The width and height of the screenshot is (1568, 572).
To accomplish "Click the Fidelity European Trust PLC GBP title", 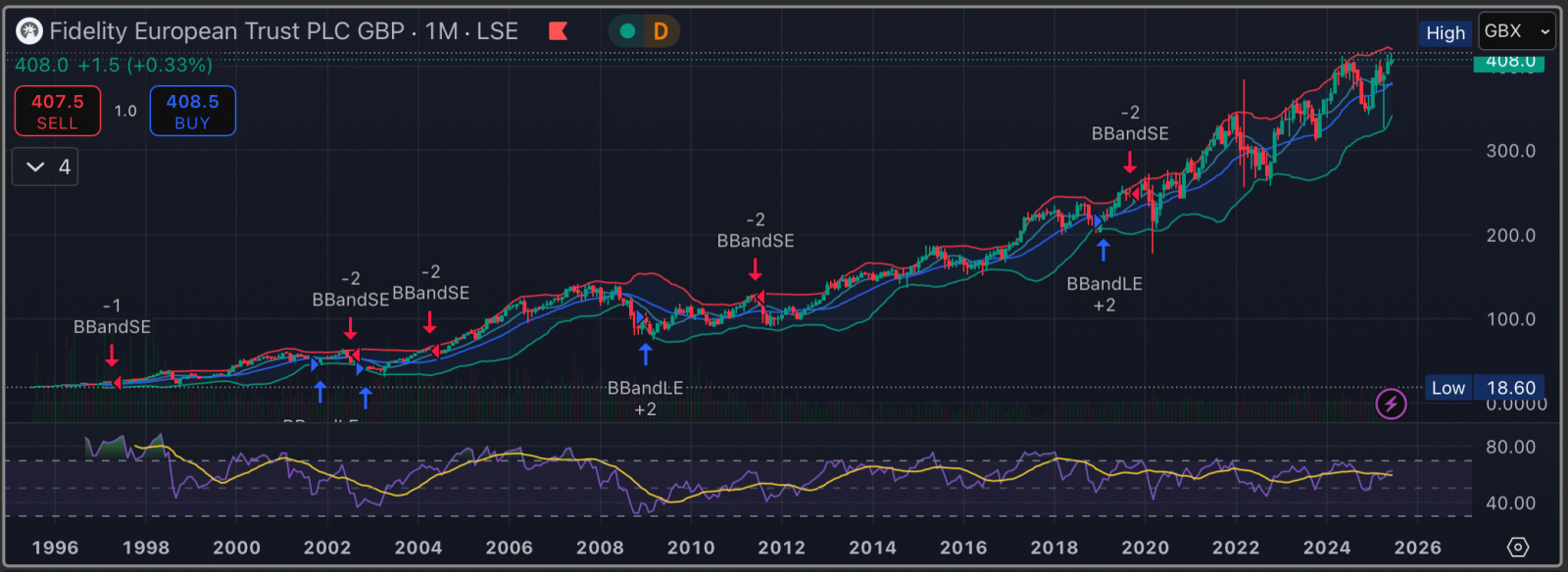I will (x=227, y=31).
